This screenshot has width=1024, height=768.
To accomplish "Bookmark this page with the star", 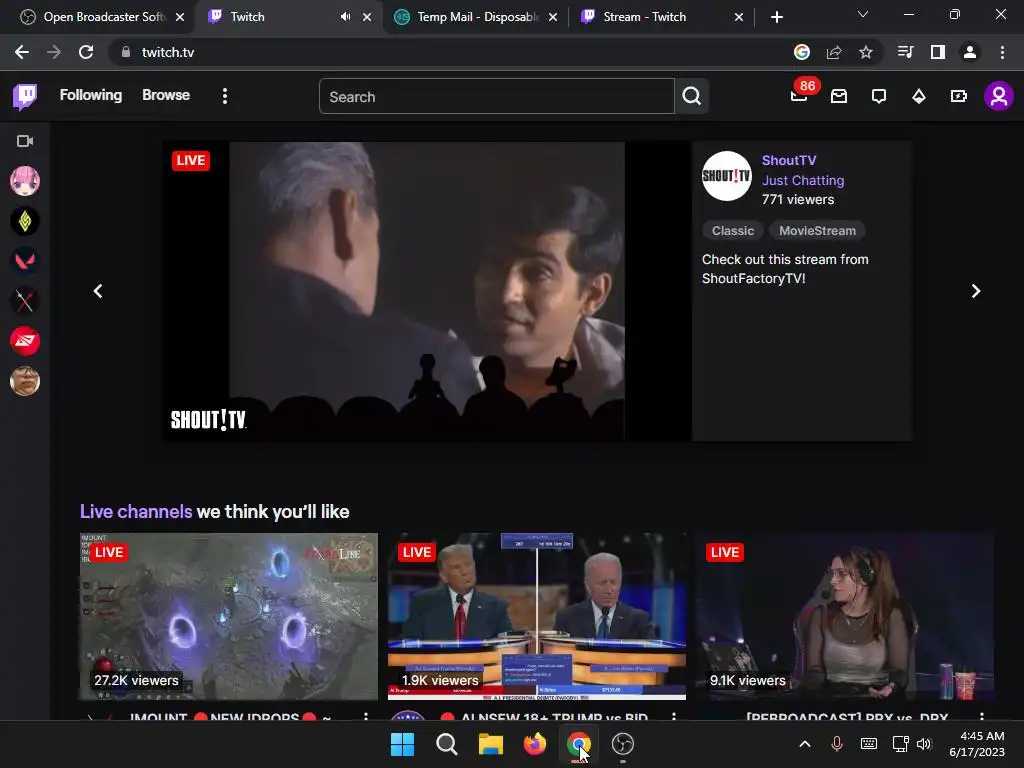I will (x=866, y=52).
